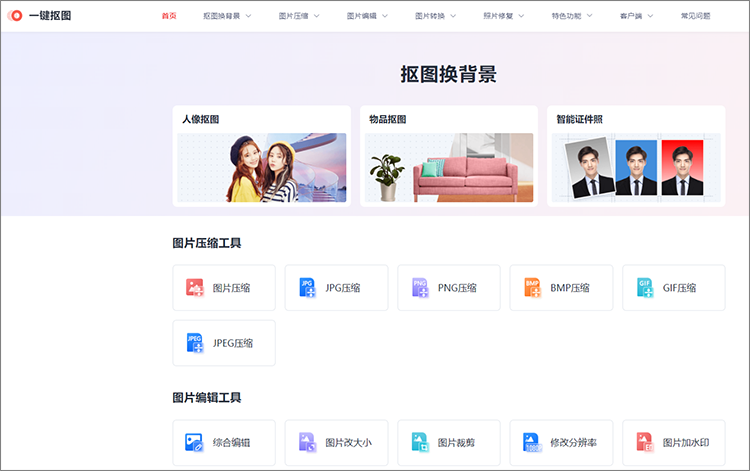This screenshot has height=471, width=750.
Task: Open the GIF压缩 tool label
Action: click(679, 288)
